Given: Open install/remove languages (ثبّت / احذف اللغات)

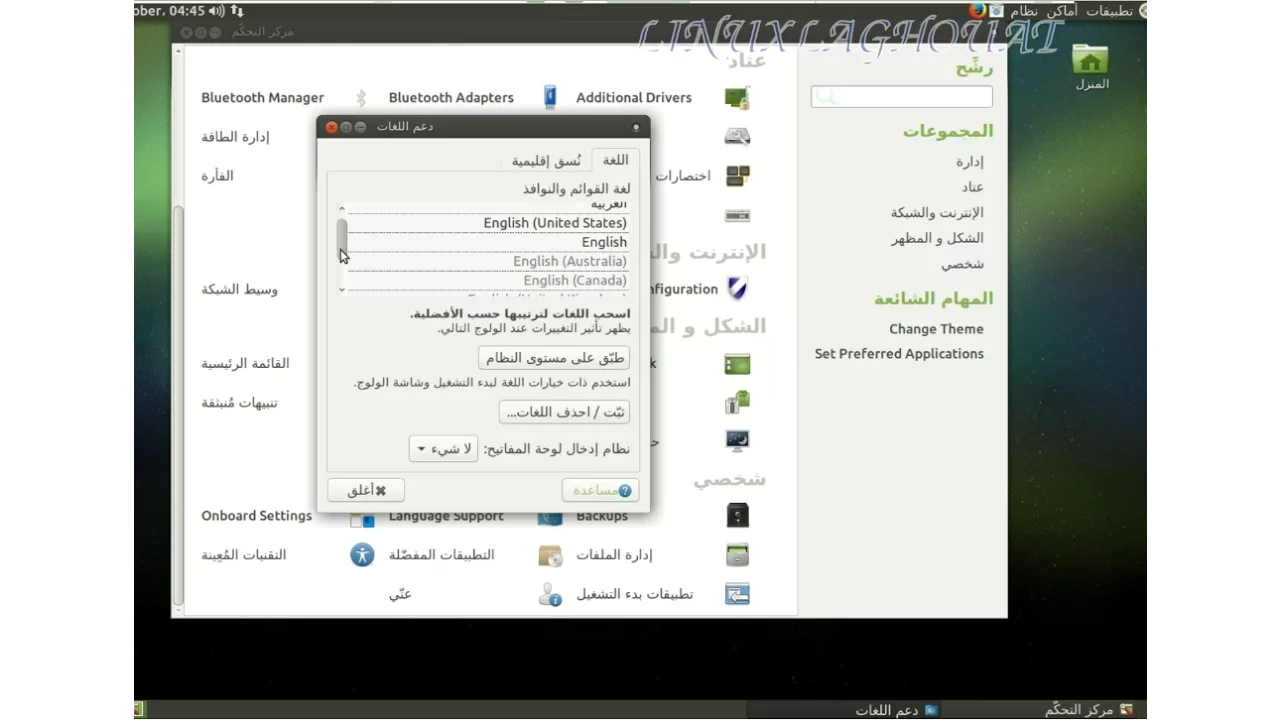Looking at the screenshot, I should (564, 412).
